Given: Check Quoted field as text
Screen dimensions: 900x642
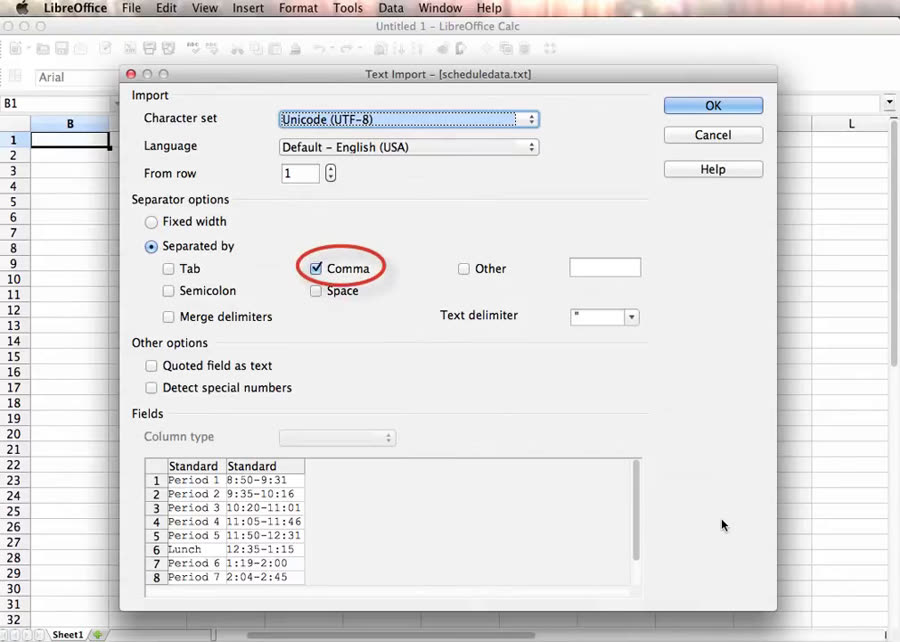Looking at the screenshot, I should click(151, 365).
